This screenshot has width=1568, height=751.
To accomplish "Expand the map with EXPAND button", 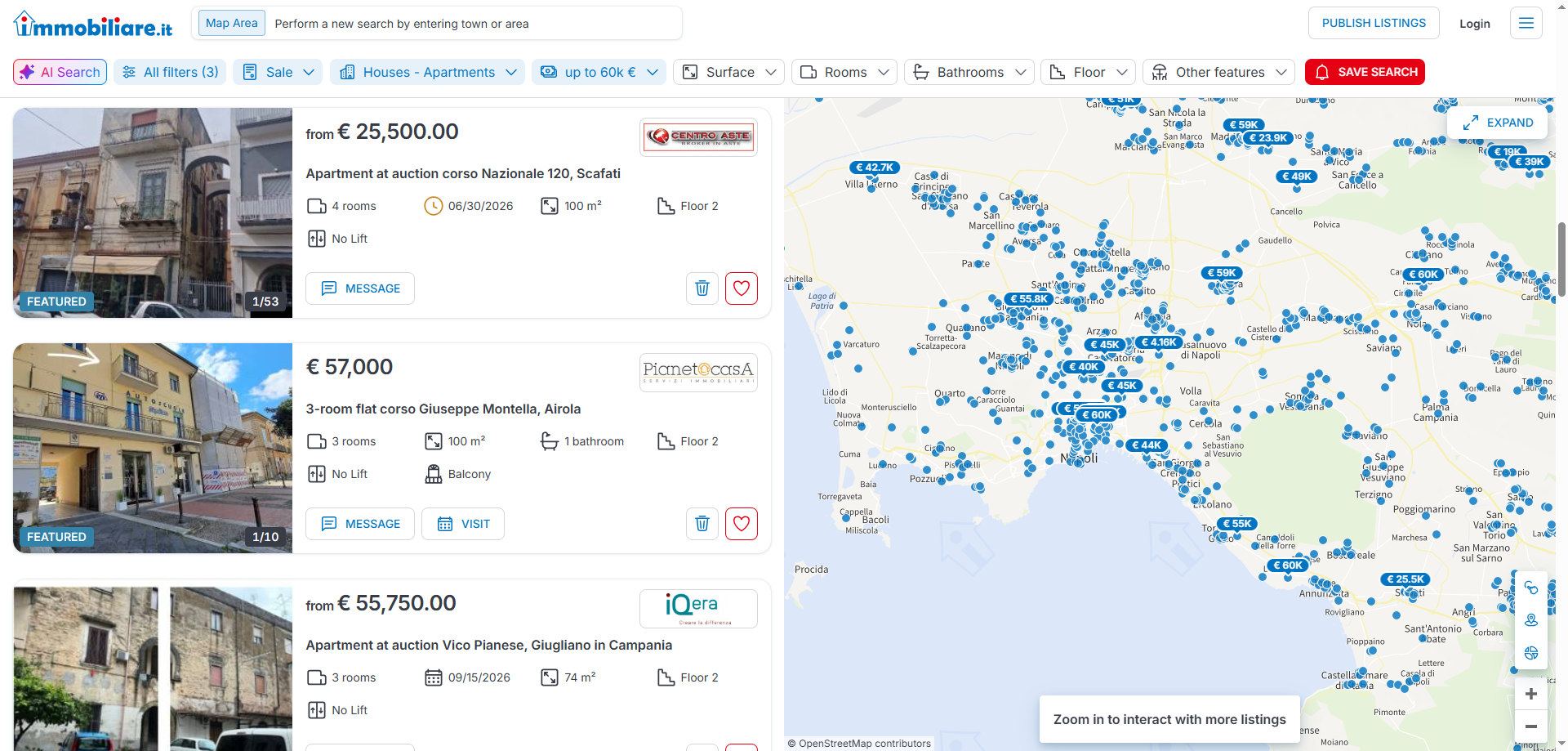I will pos(1498,123).
